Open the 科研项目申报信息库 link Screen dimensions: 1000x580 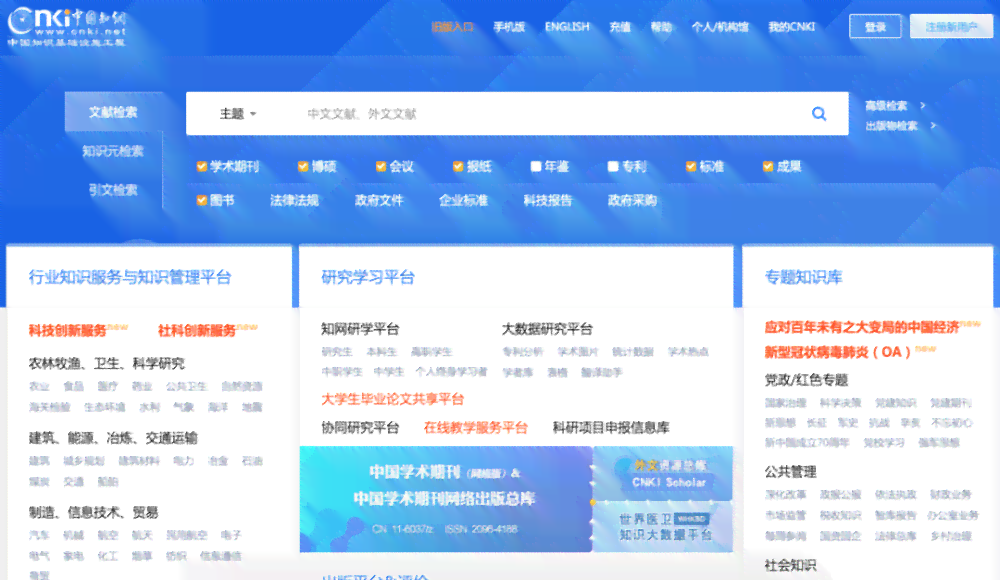click(611, 428)
